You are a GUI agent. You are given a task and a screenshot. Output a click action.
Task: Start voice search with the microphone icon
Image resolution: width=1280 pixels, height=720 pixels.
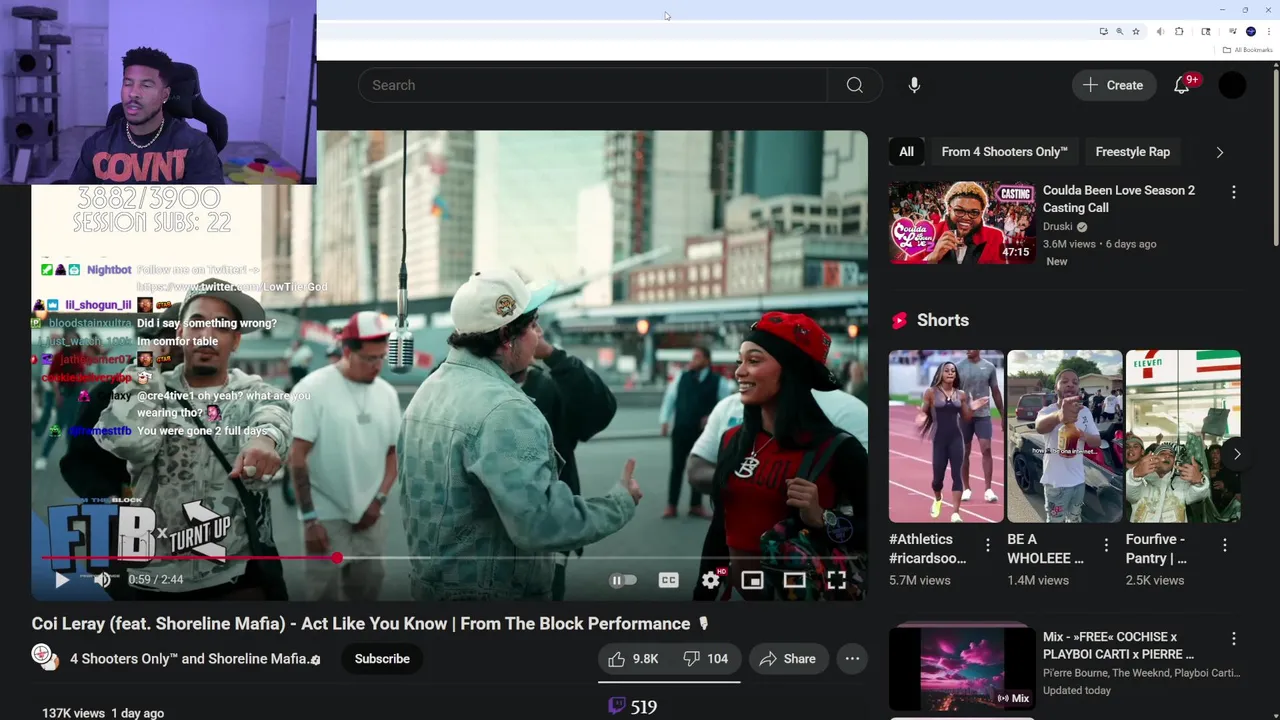click(914, 85)
